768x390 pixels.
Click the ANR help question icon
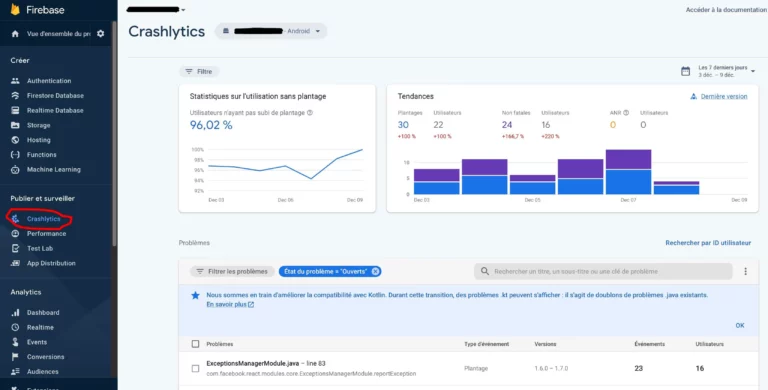(x=626, y=113)
